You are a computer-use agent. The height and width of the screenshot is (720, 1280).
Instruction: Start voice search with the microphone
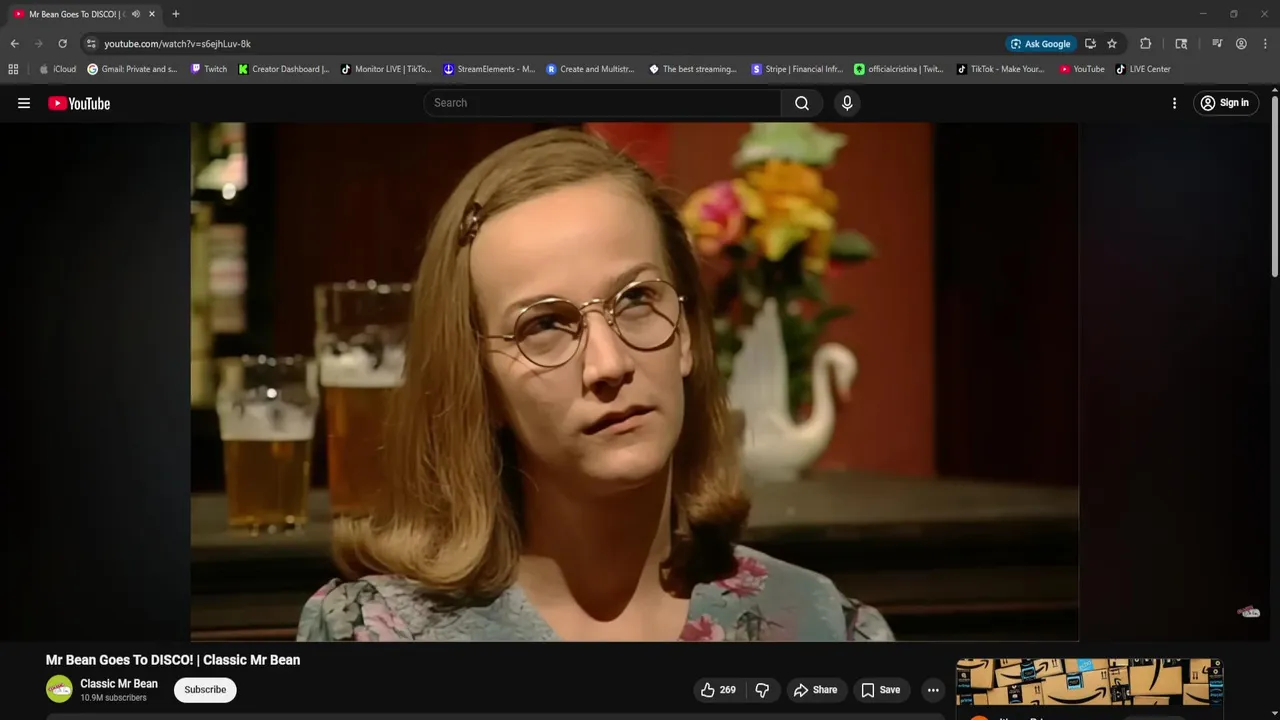847,103
